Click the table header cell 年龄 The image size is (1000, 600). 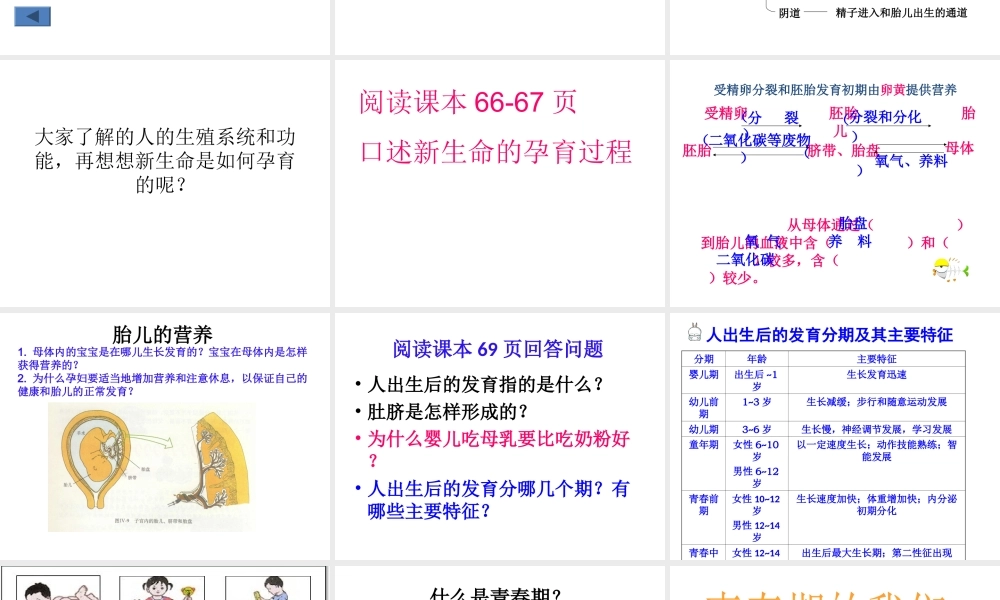click(756, 358)
